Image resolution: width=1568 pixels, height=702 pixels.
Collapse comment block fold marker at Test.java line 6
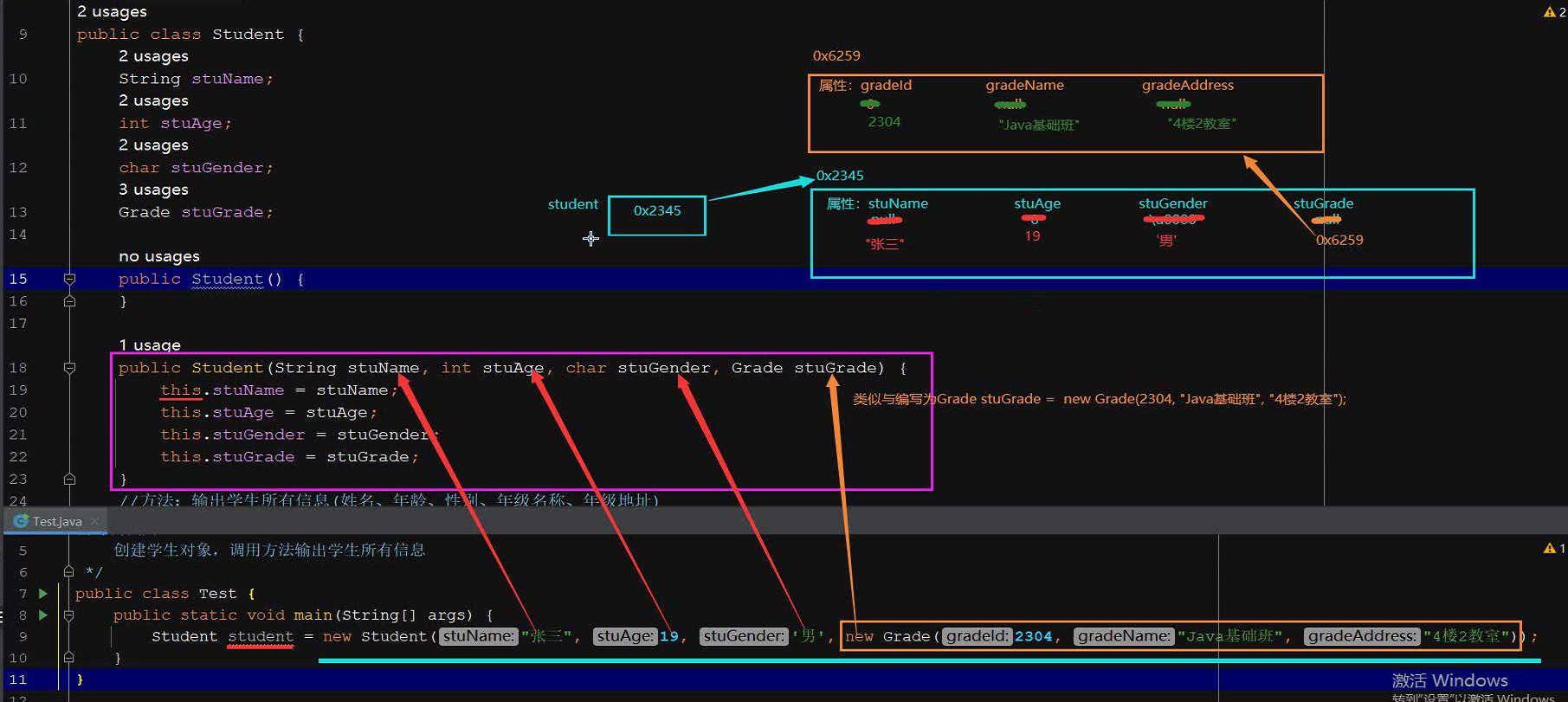[x=69, y=572]
